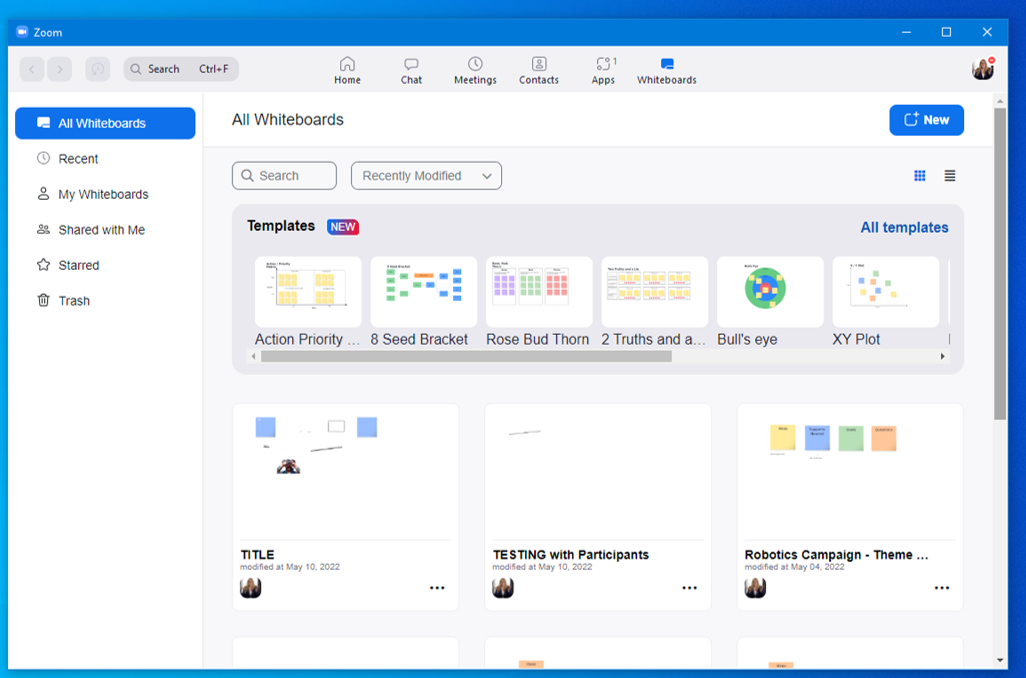
Task: Maximize the Zoom window
Action: (946, 32)
